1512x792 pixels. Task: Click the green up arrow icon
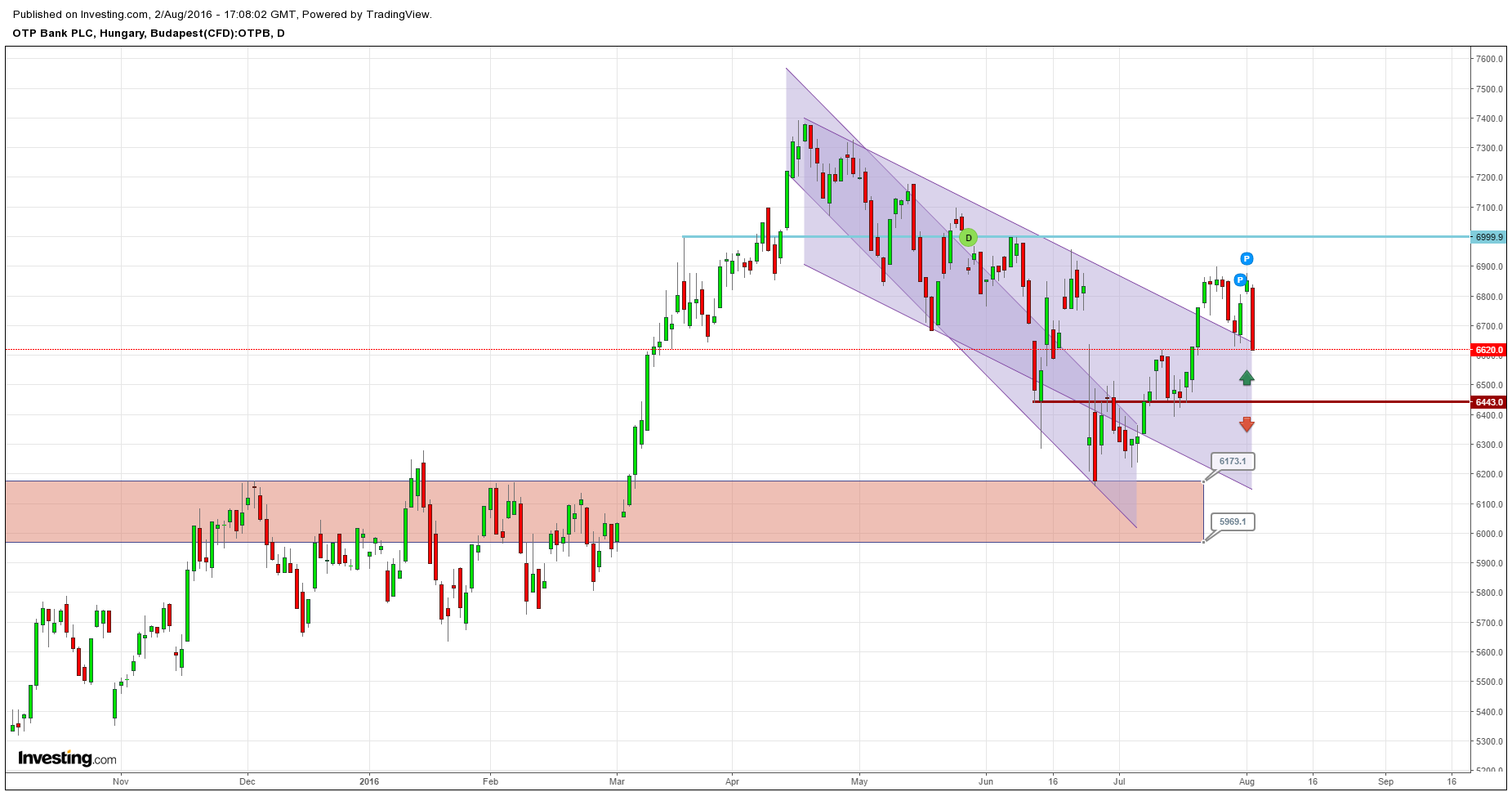pos(1247,378)
